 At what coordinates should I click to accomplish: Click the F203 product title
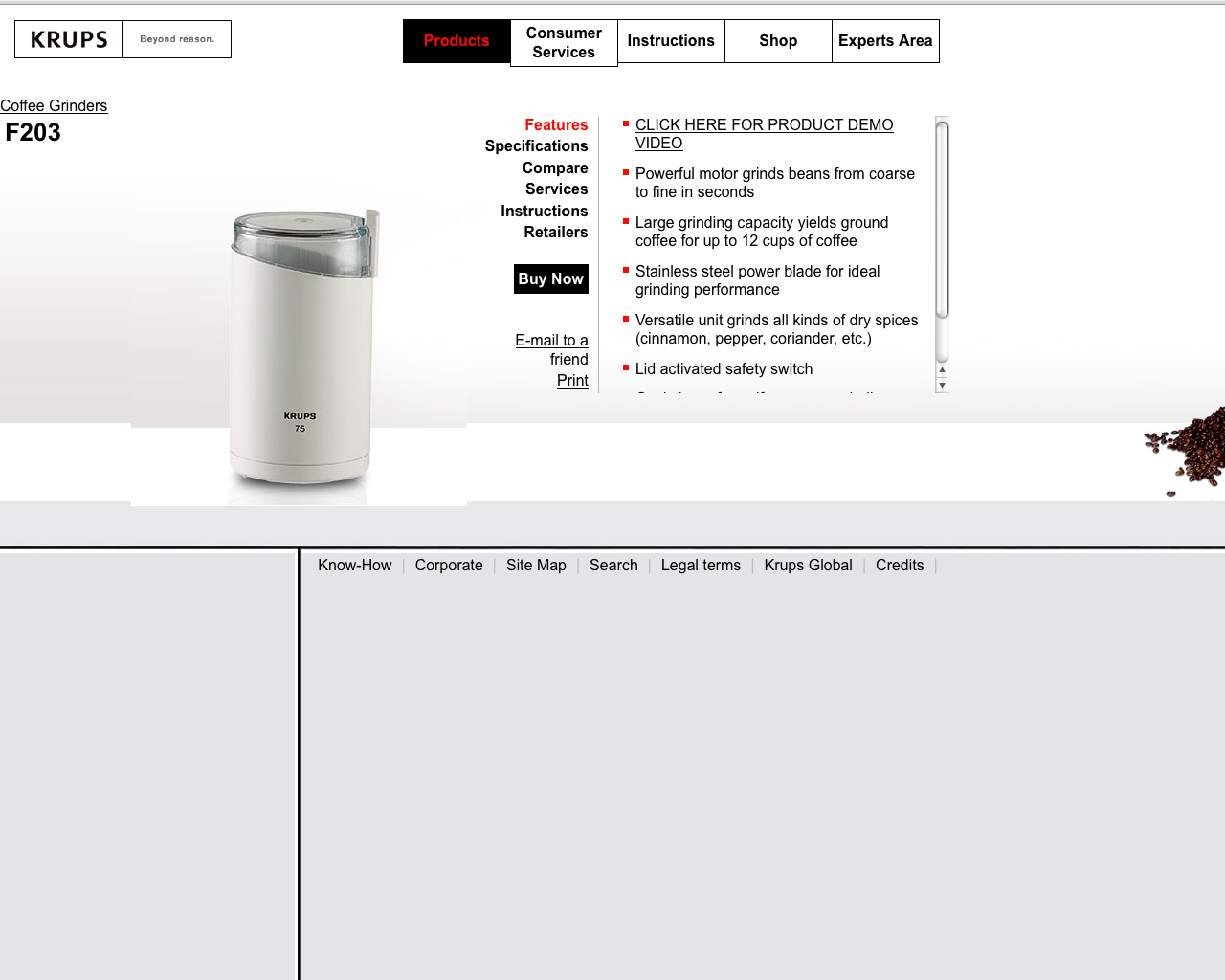[33, 132]
